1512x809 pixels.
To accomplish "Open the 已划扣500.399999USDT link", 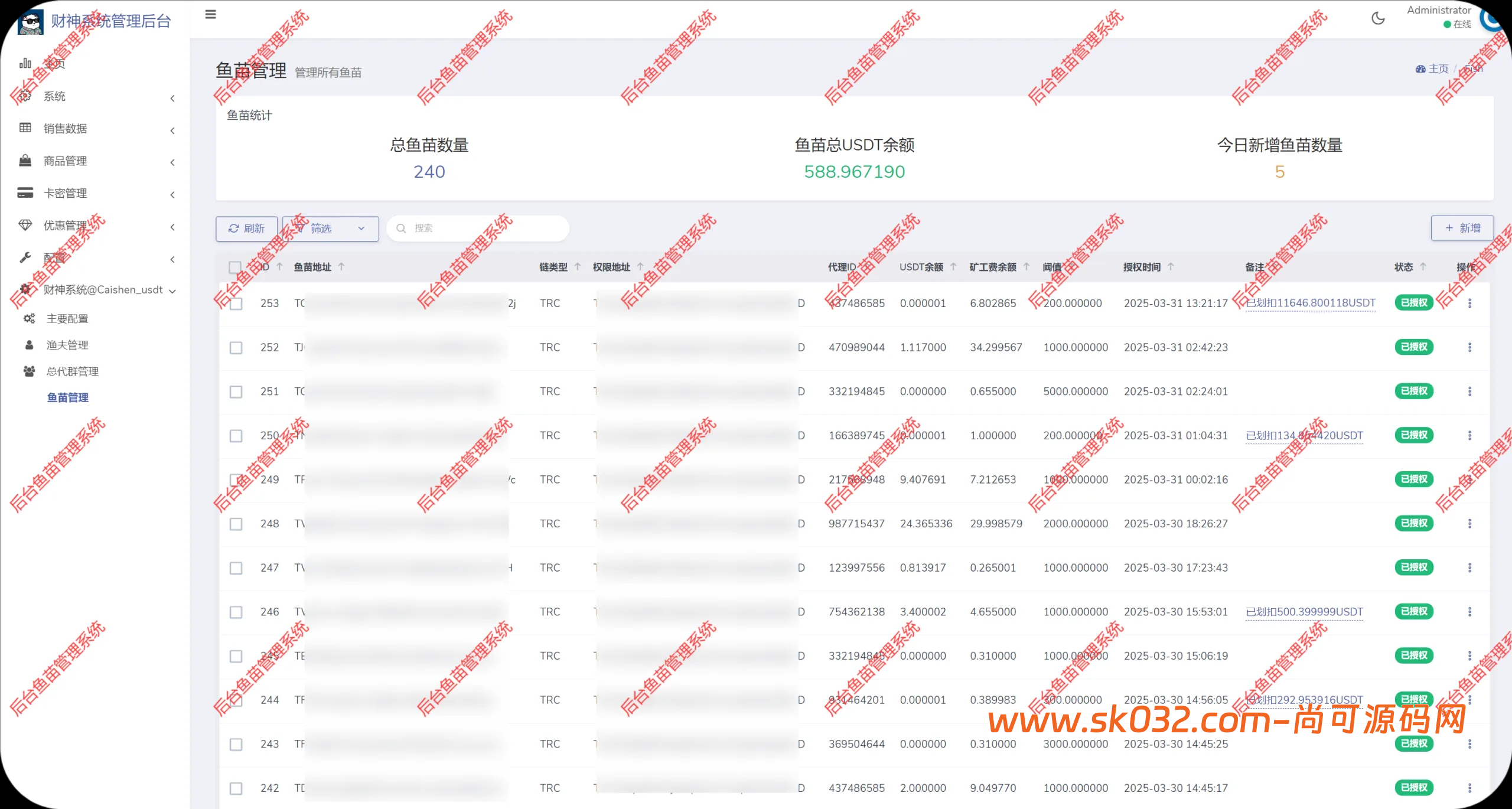I will click(x=1304, y=612).
